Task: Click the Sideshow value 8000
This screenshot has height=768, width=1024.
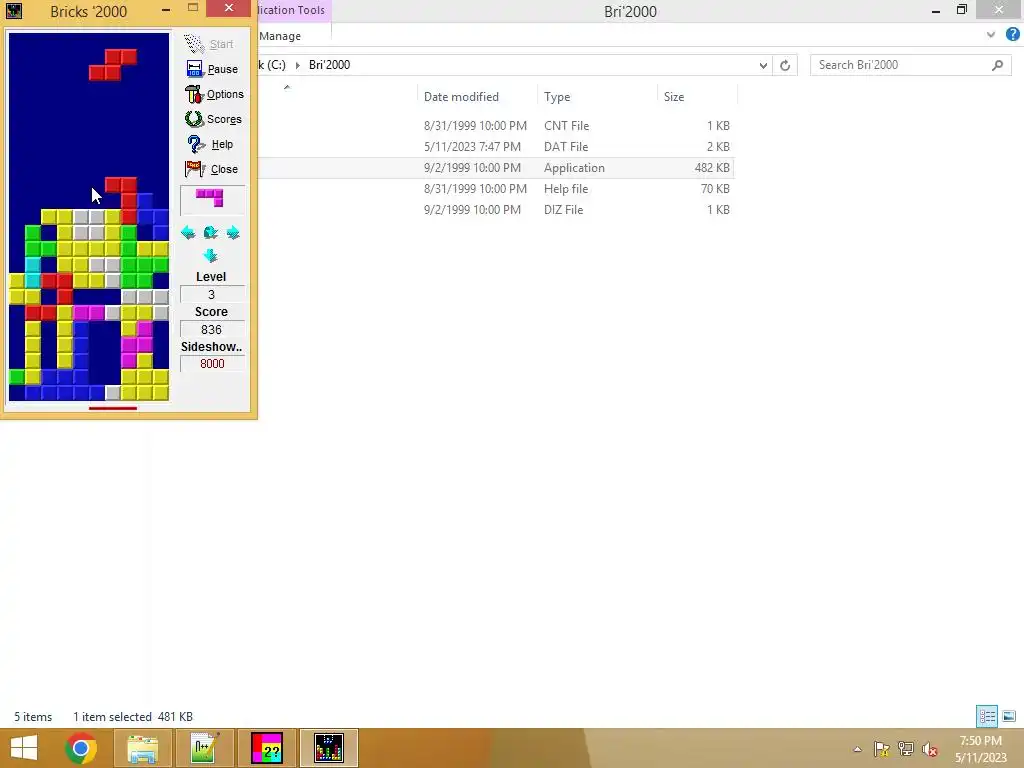Action: point(212,364)
